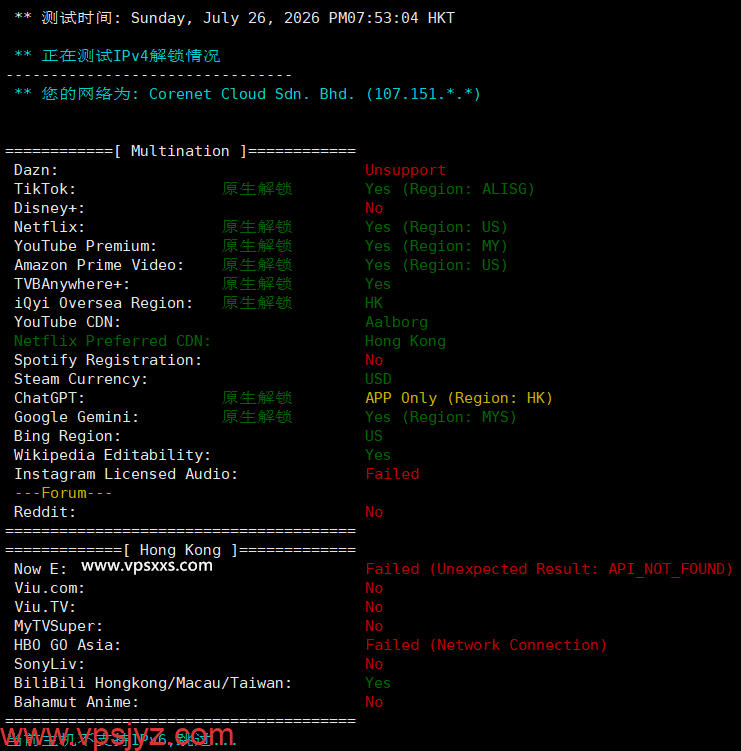Select the 'Instagram Licensed Audio:' label
The height and width of the screenshot is (751, 741).
click(126, 474)
